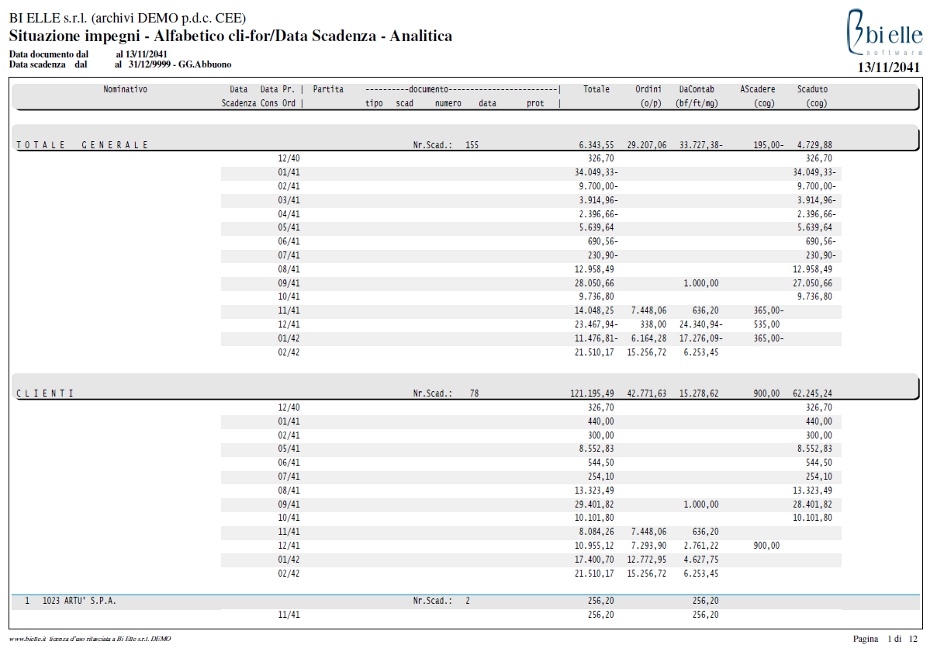
Task: Click the Nr.Scad. count 78
Action: coord(474,394)
